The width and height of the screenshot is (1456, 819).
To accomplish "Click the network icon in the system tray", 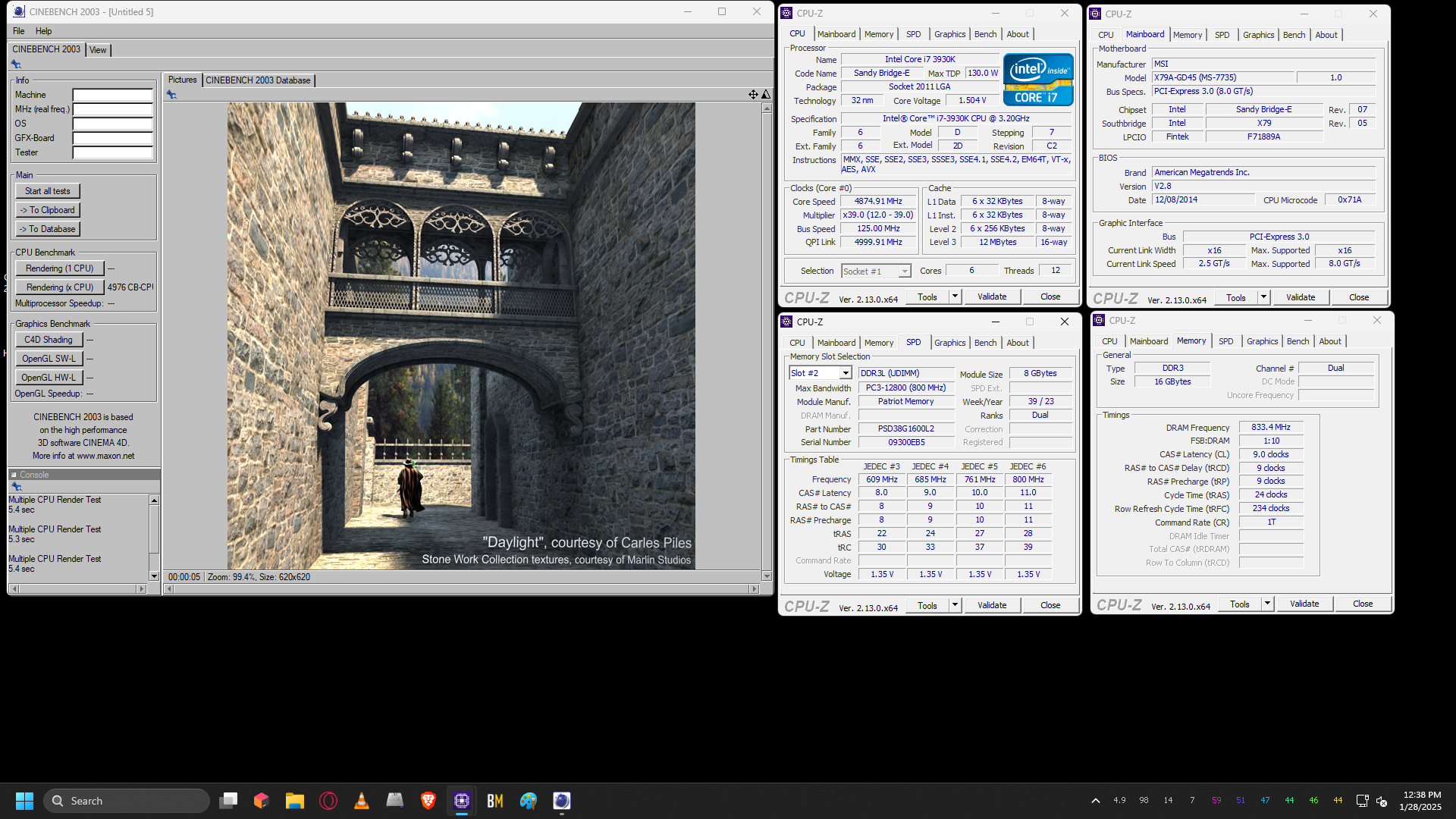I will 1362,801.
